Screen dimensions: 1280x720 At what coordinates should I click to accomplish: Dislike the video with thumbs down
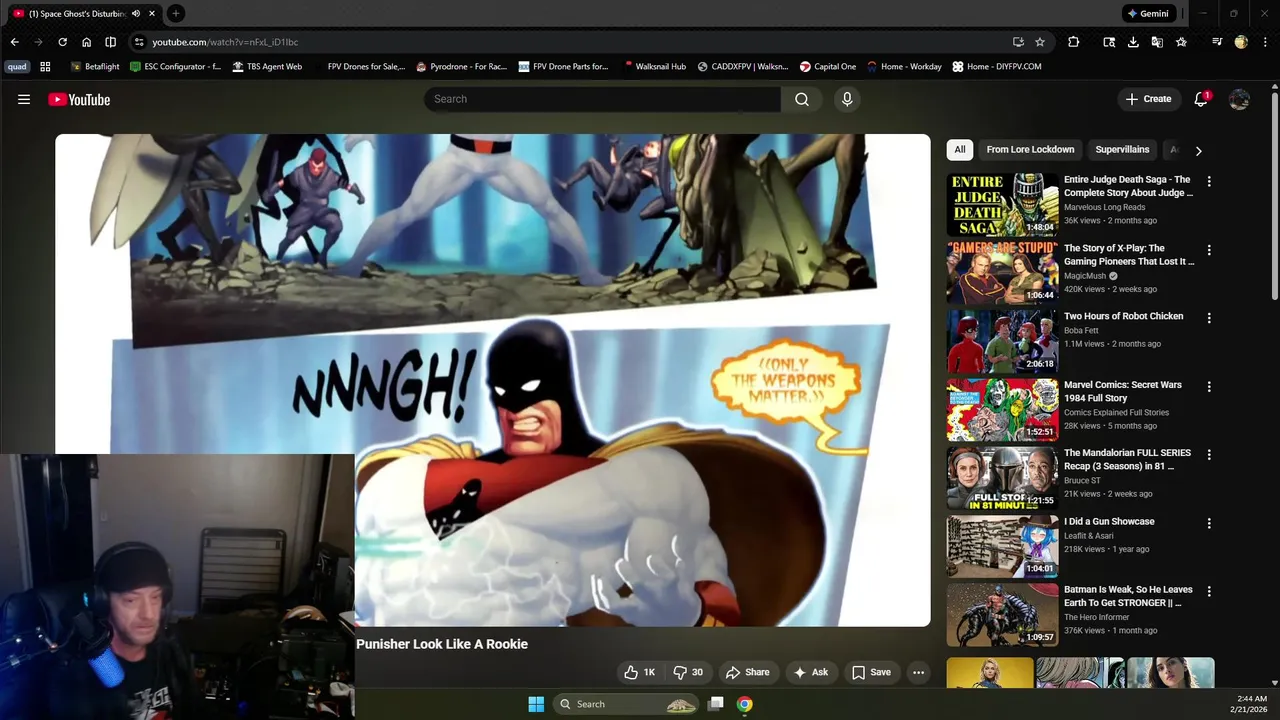pos(688,672)
